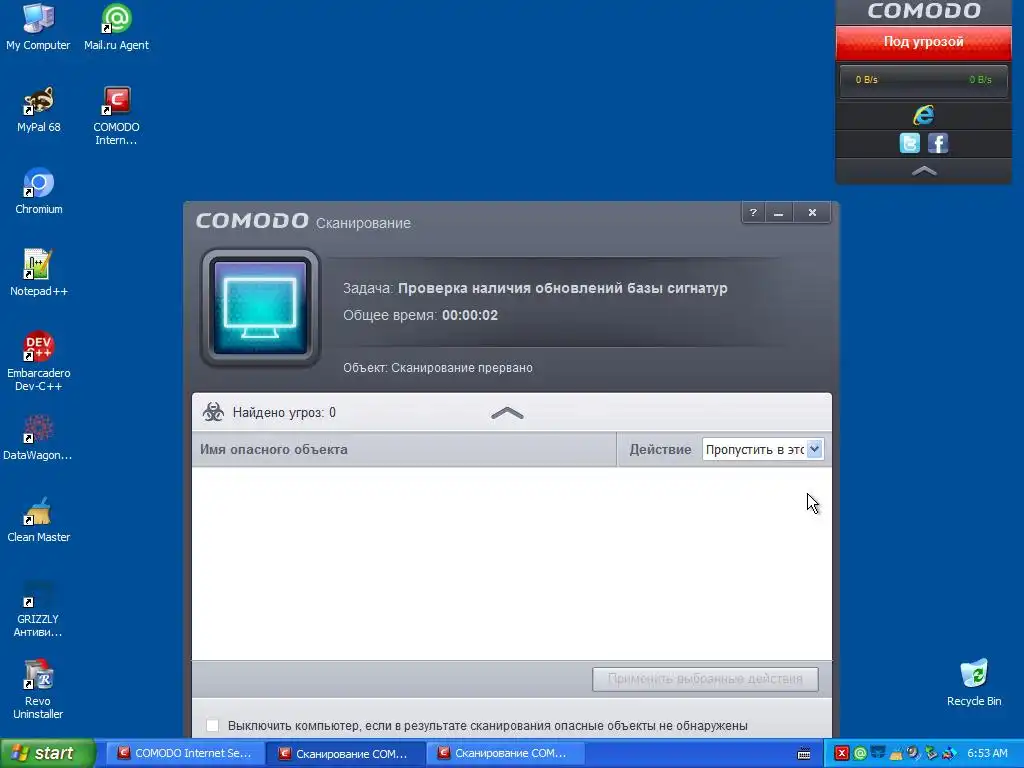
Task: Click the red X COMODO tray icon
Action: [x=842, y=753]
